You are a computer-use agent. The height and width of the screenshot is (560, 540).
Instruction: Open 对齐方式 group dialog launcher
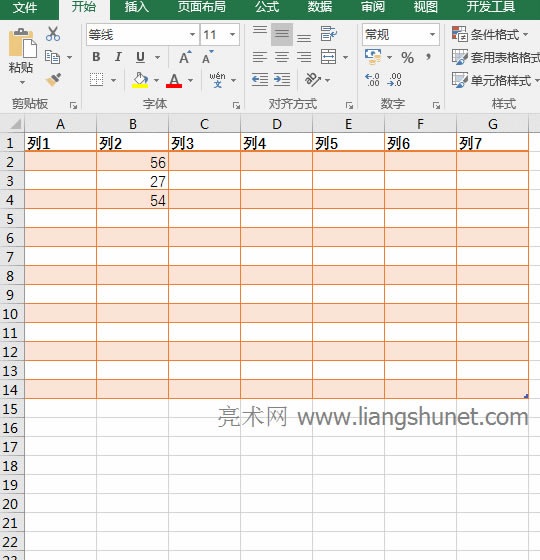[349, 105]
